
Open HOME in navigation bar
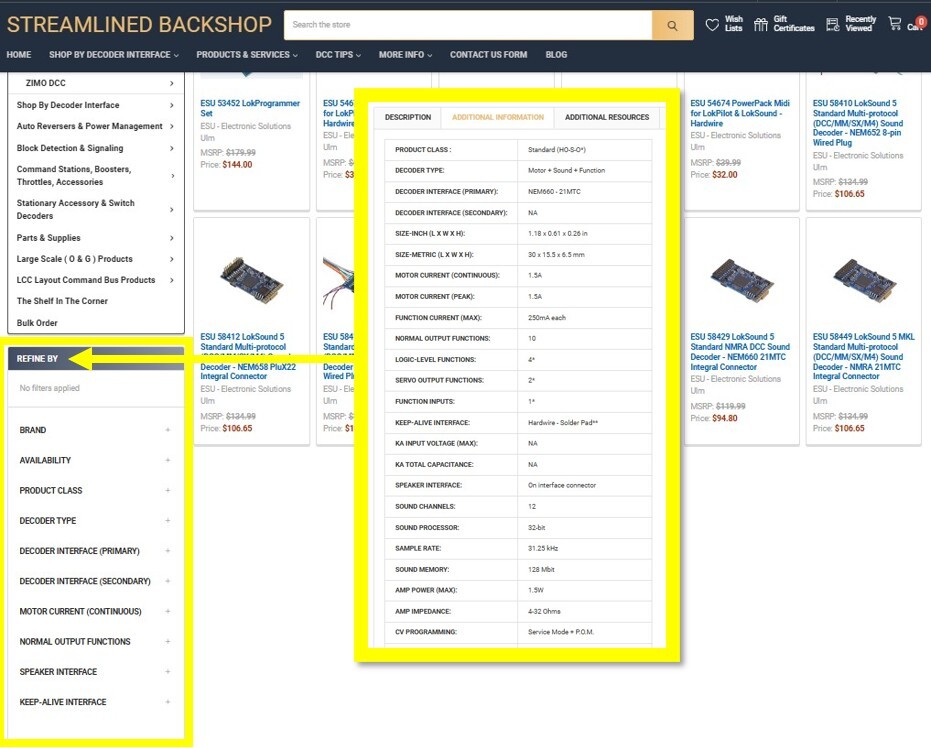pos(19,55)
